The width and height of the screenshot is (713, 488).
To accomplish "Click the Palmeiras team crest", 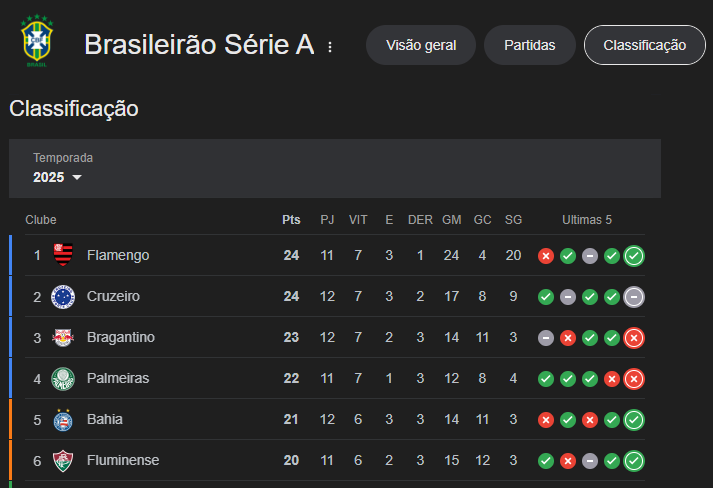I will 63,378.
